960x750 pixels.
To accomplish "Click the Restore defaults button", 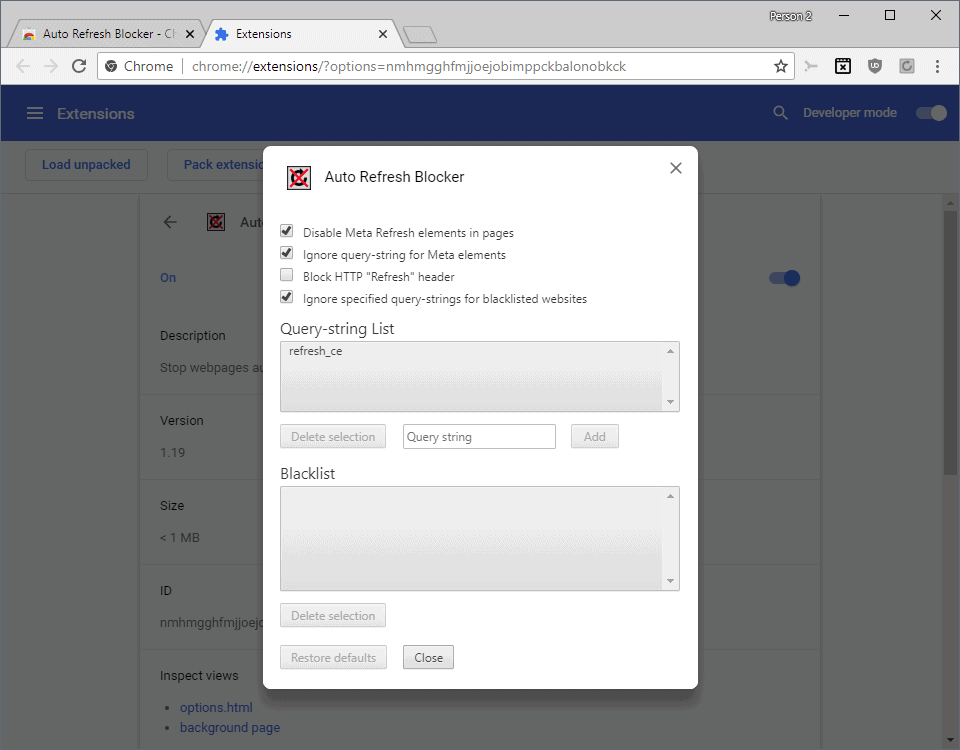I will point(334,658).
